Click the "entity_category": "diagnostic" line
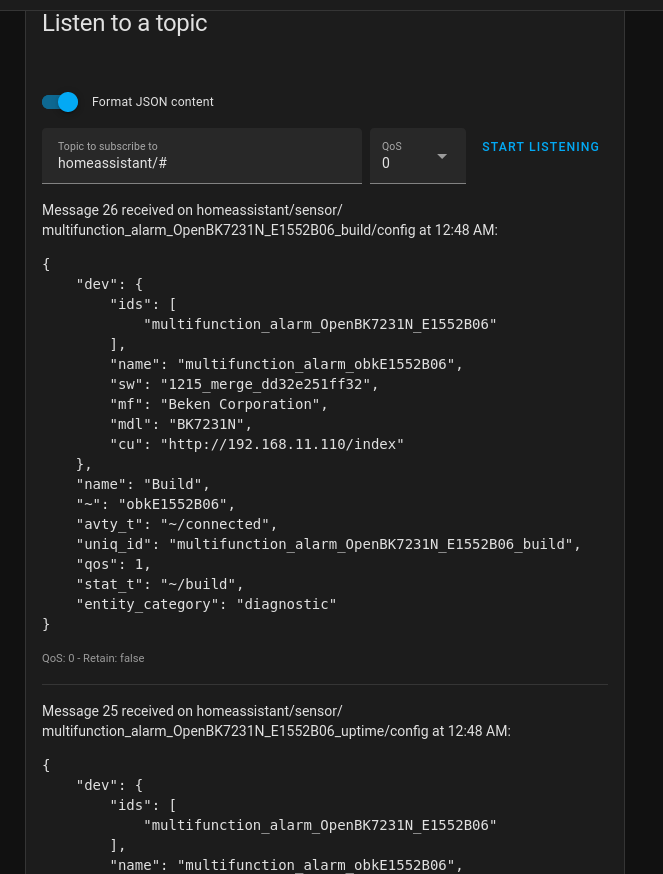Viewport: 663px width, 874px height. click(x=206, y=604)
